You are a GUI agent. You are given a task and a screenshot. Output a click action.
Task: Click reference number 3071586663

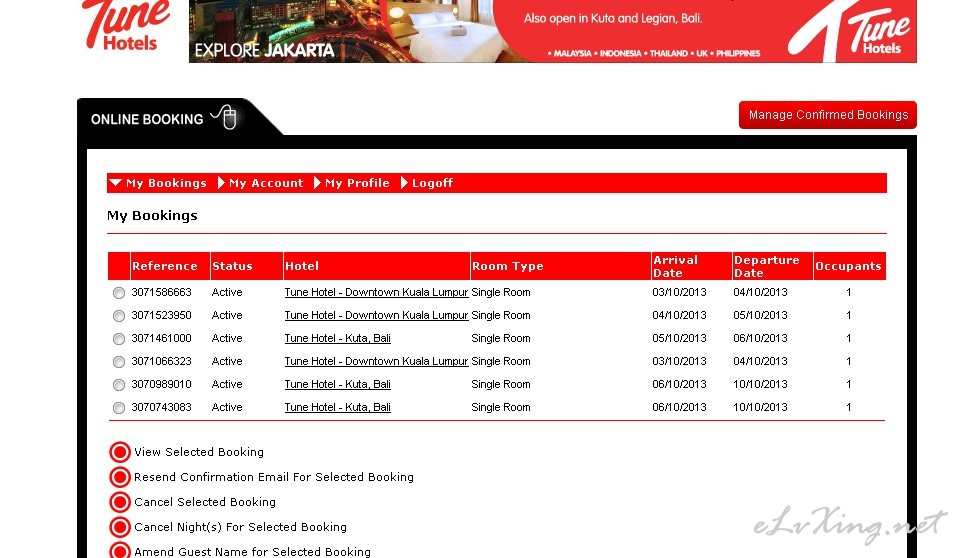coord(161,292)
